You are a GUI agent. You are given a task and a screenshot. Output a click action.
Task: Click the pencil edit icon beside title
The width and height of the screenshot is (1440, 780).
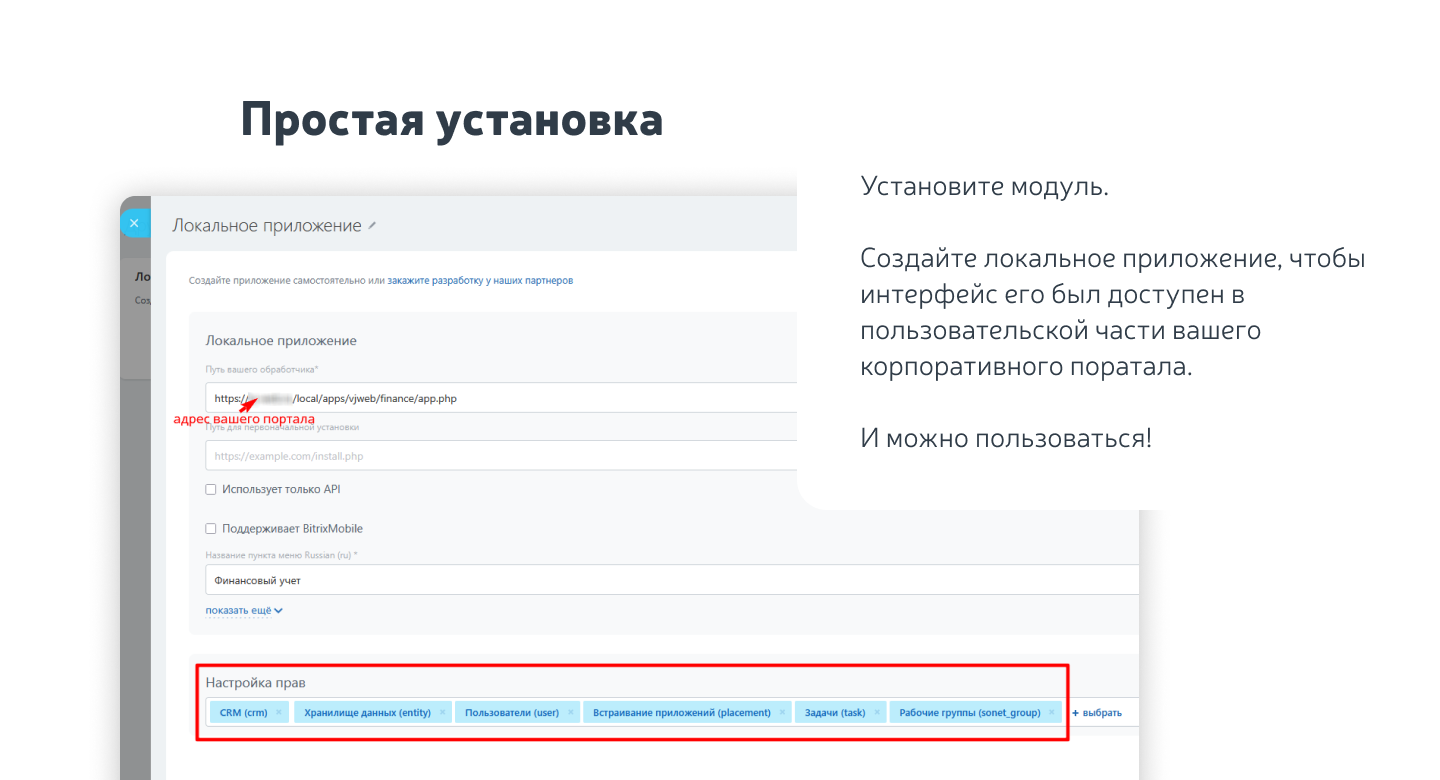point(372,226)
